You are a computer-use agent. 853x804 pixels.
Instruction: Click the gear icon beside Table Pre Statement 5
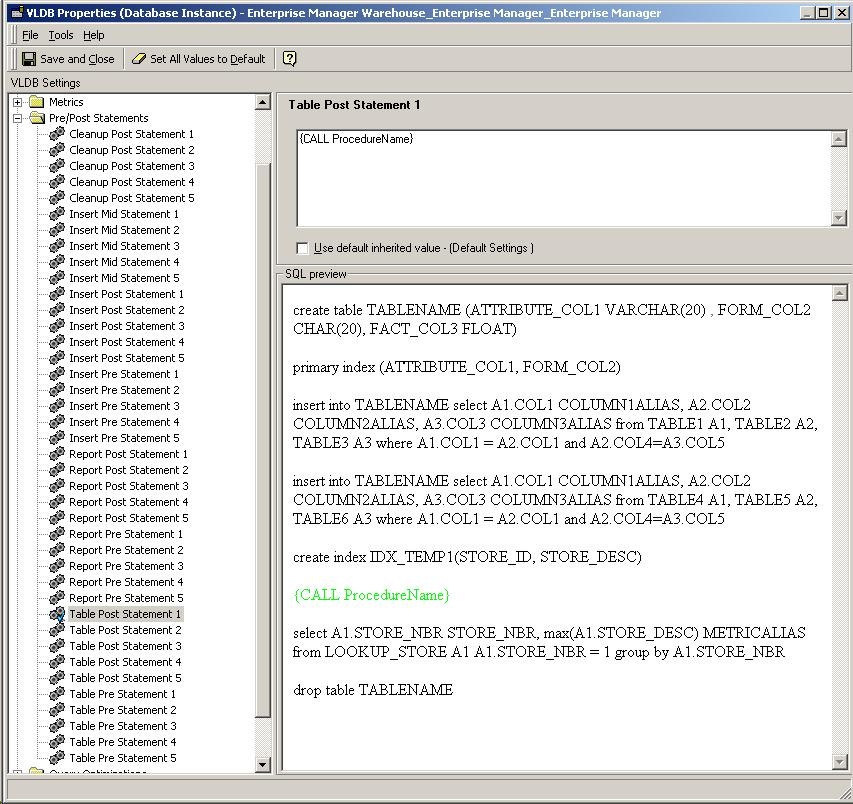pos(57,758)
